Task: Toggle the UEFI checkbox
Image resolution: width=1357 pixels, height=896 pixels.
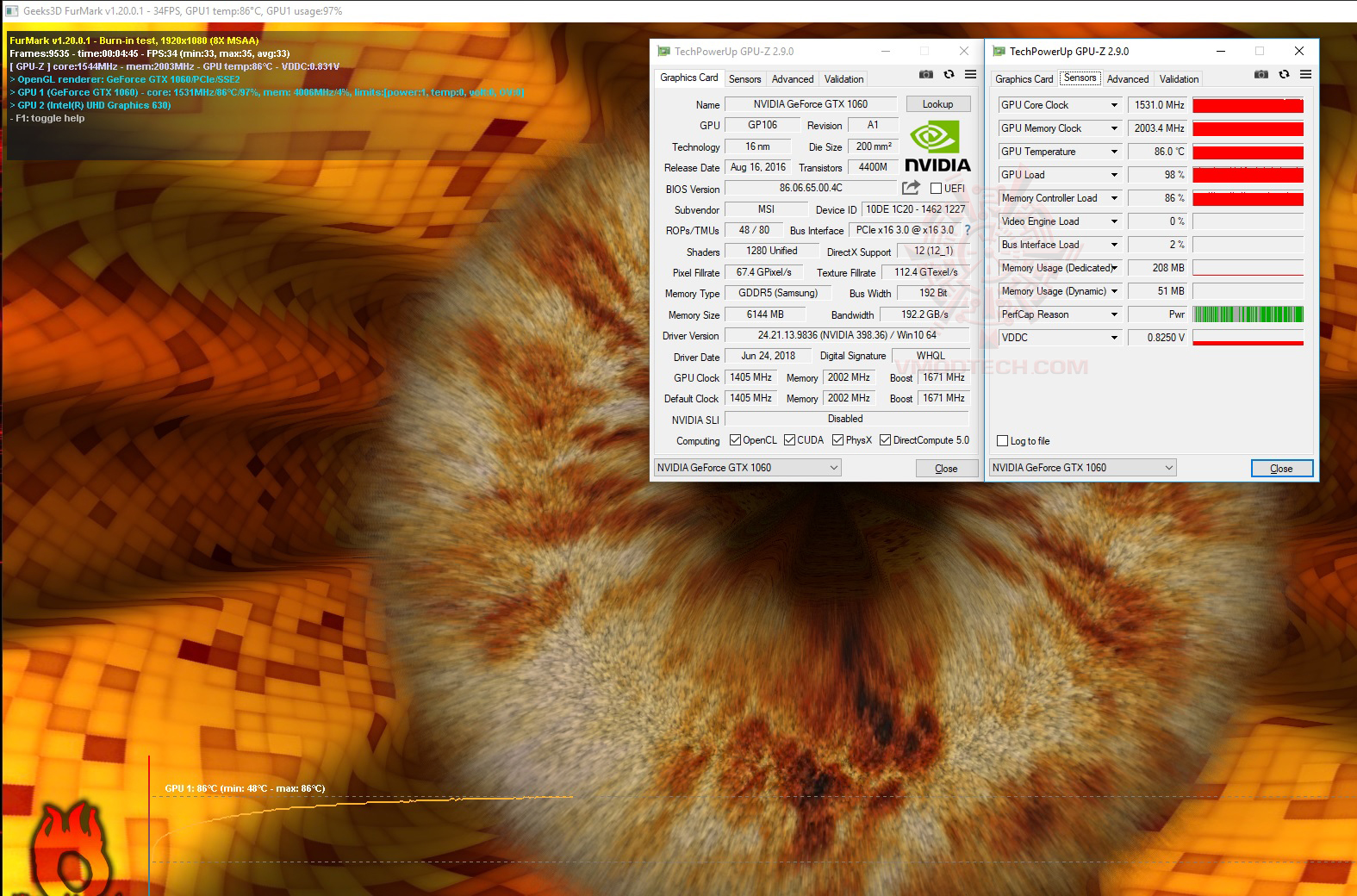Action: pyautogui.click(x=936, y=189)
